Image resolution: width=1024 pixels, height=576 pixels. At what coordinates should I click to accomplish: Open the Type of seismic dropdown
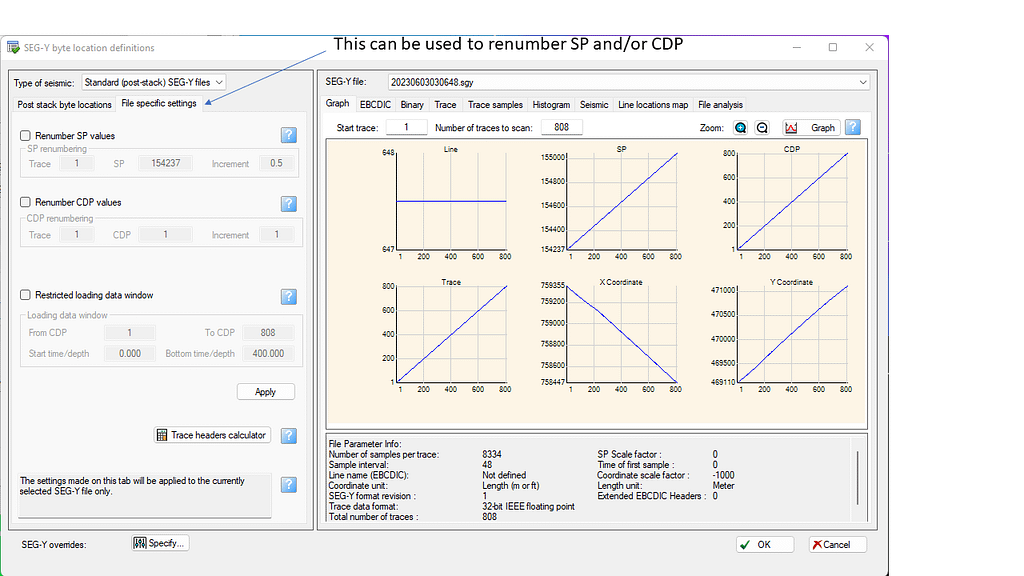[154, 82]
